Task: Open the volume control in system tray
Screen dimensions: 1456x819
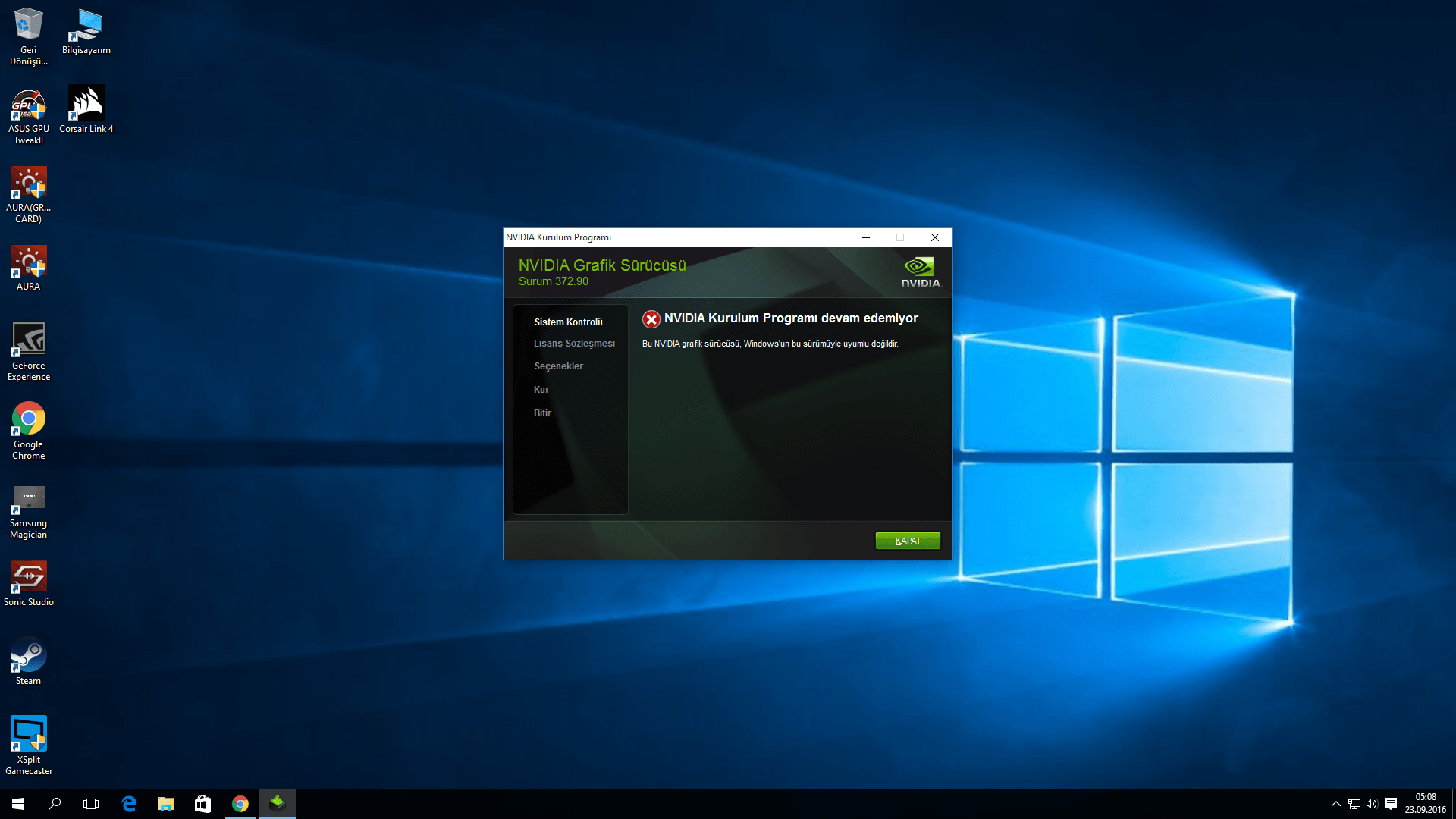Action: [x=1372, y=804]
